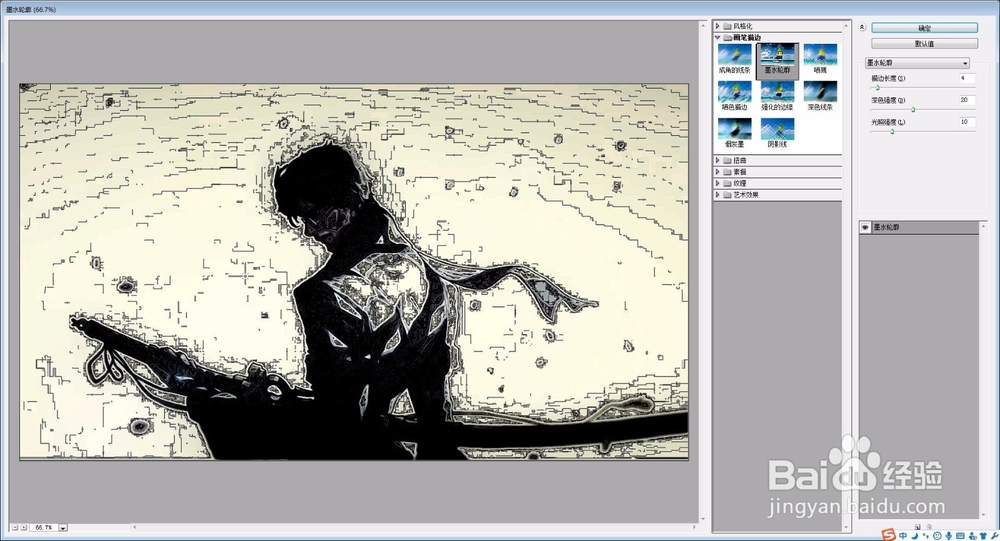Click the Sogou soft keyboard icon
This screenshot has height=541, width=1000.
pos(960,536)
